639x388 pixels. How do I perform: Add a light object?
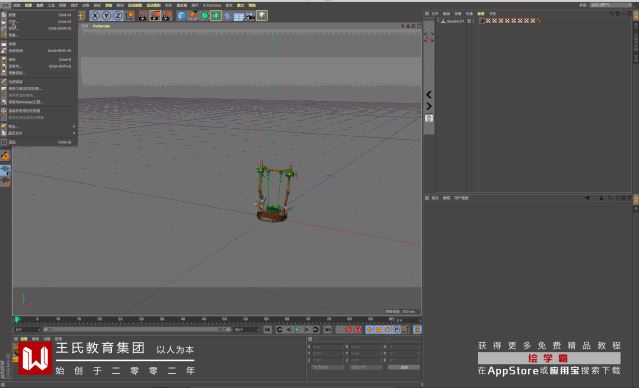262,16
